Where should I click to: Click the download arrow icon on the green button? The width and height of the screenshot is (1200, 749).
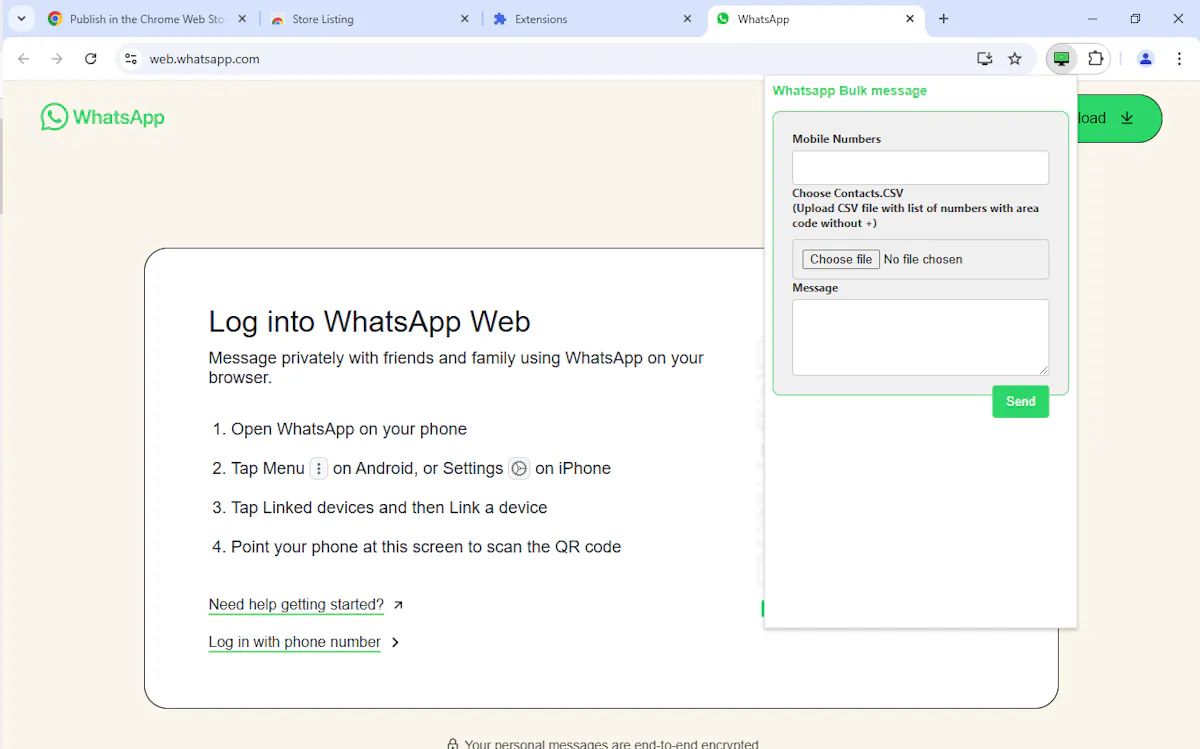[1127, 118]
